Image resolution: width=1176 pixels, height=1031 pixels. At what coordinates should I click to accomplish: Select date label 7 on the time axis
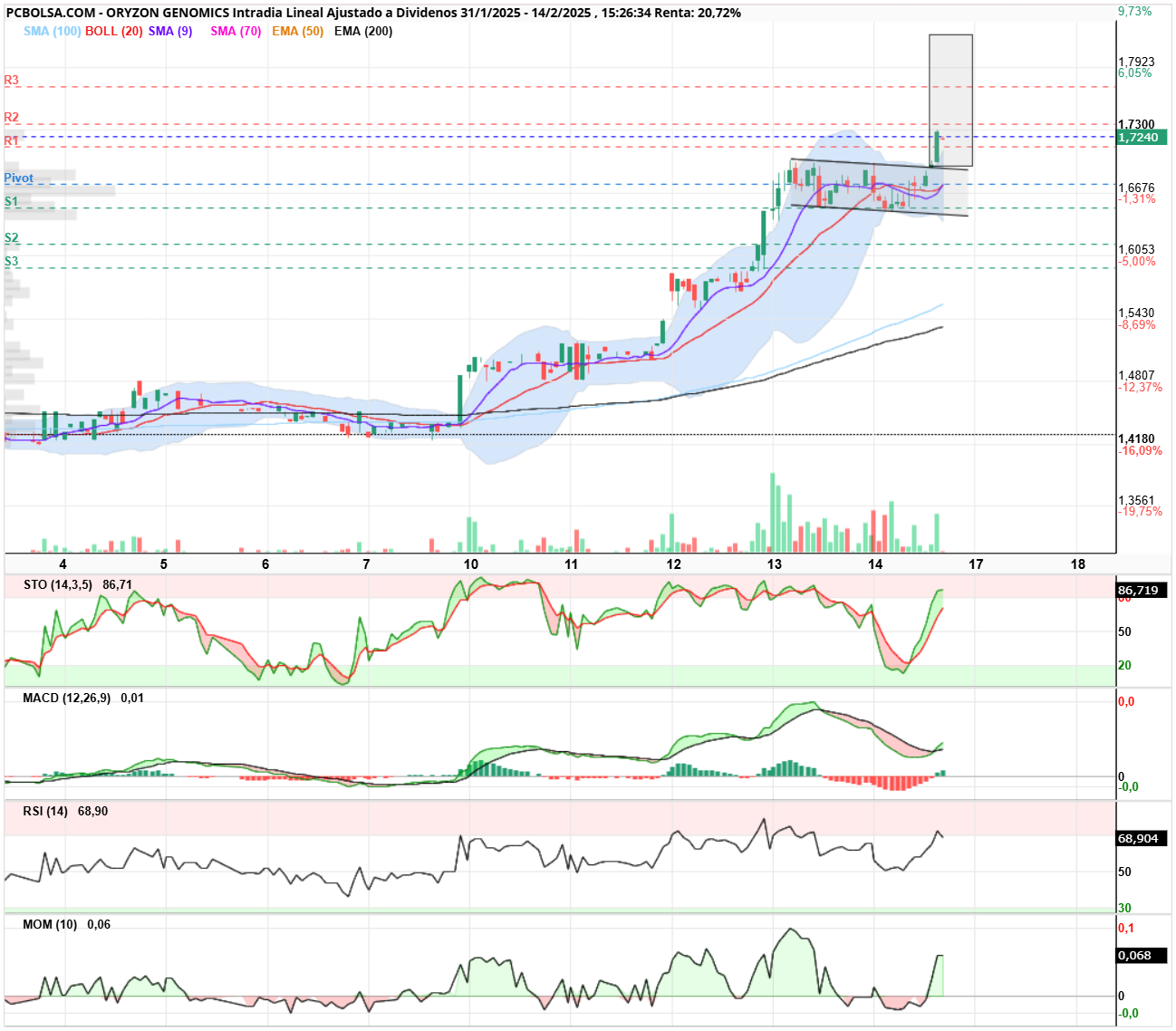pyautogui.click(x=366, y=564)
